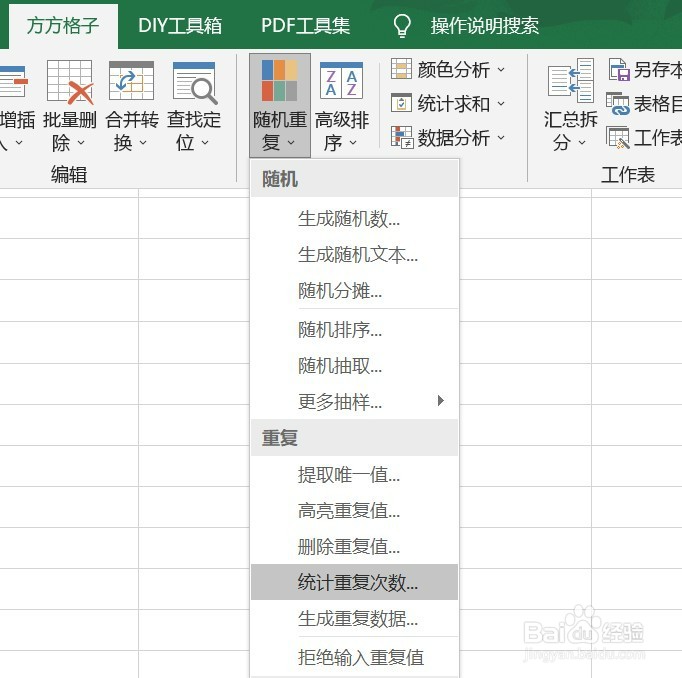Click the 批量删除 table delete icon
The width and height of the screenshot is (682, 678).
tap(70, 82)
